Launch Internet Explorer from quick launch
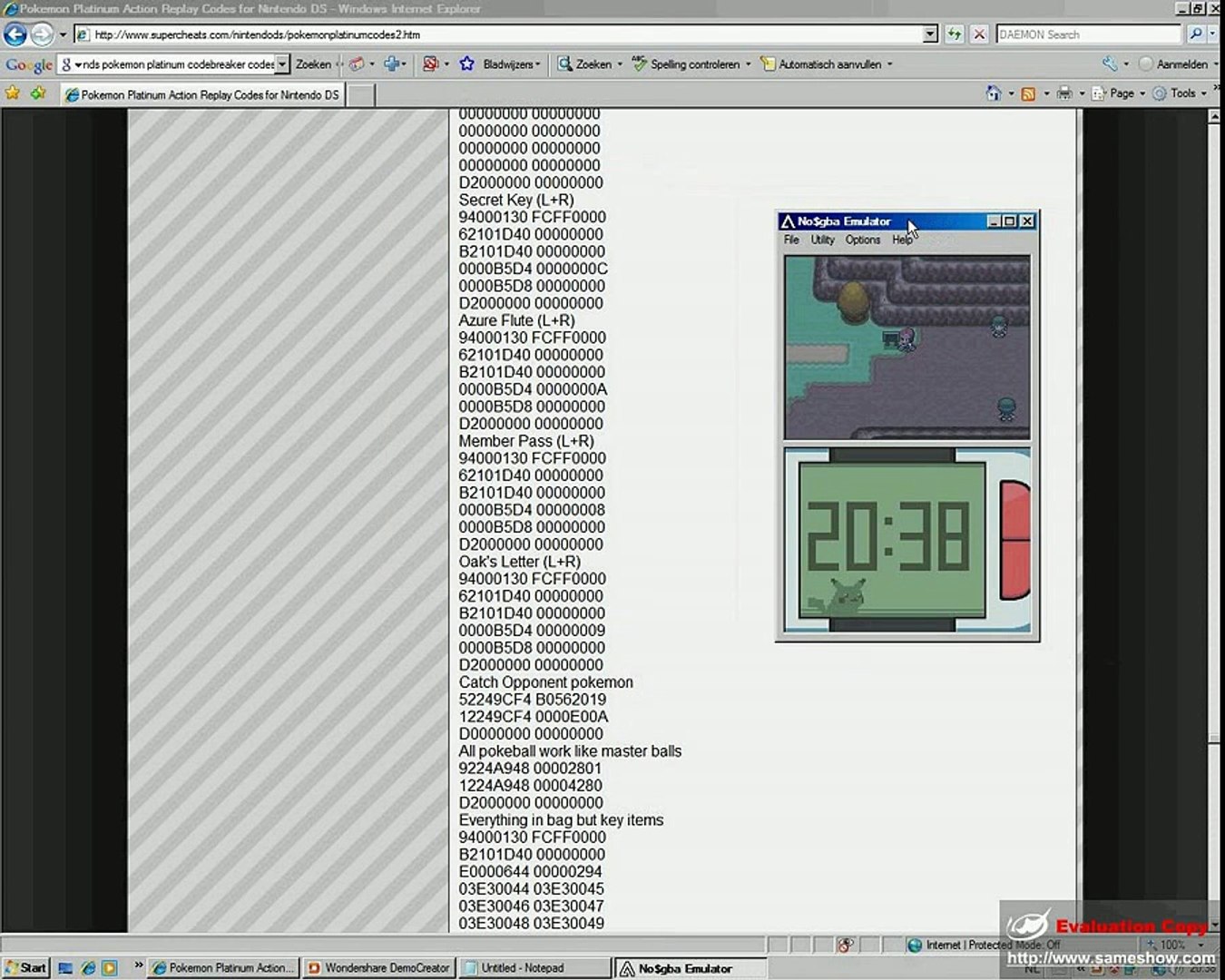Viewport: 1225px width, 980px height. 88,968
